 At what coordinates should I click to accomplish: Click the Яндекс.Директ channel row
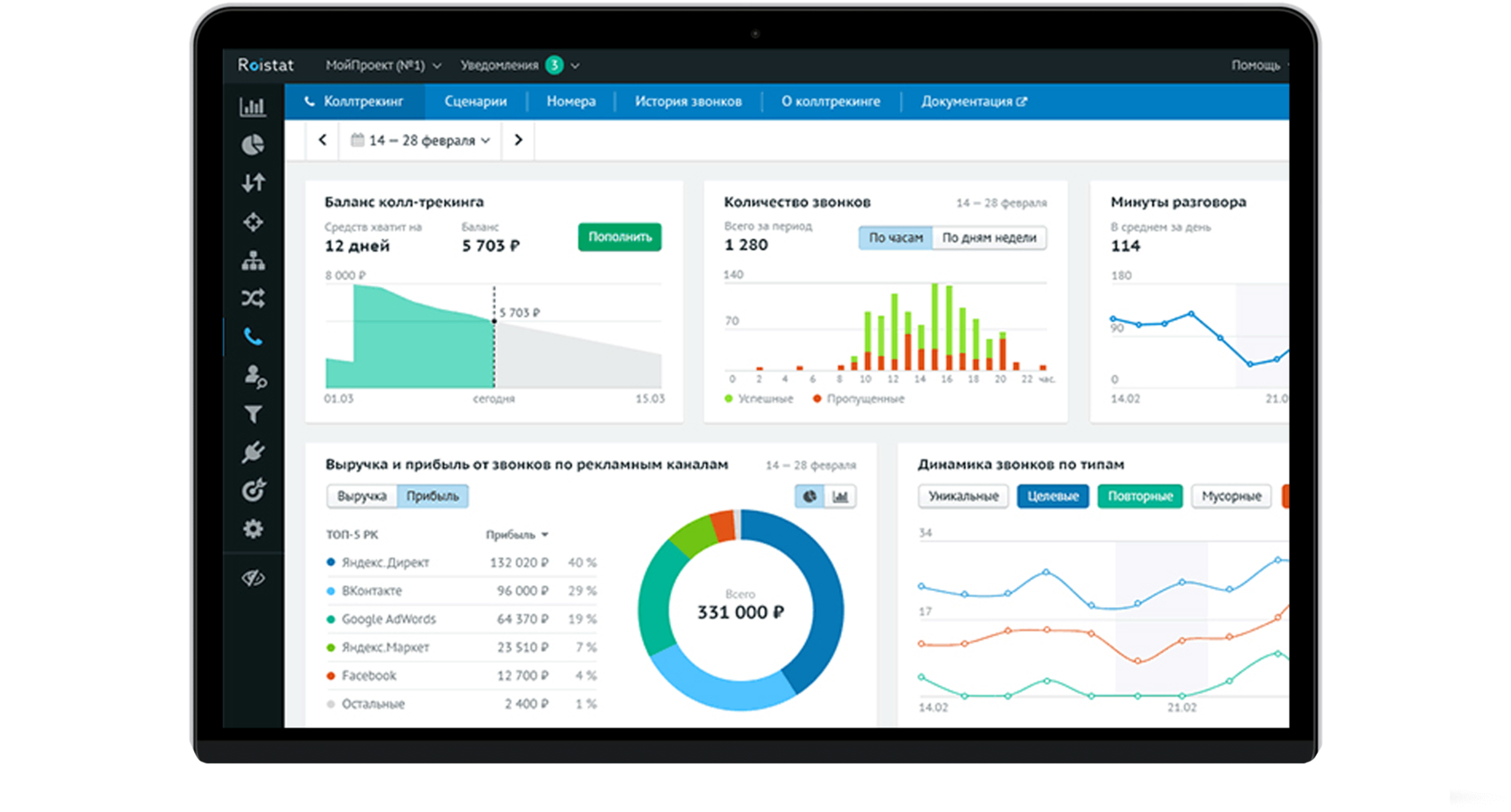click(461, 563)
